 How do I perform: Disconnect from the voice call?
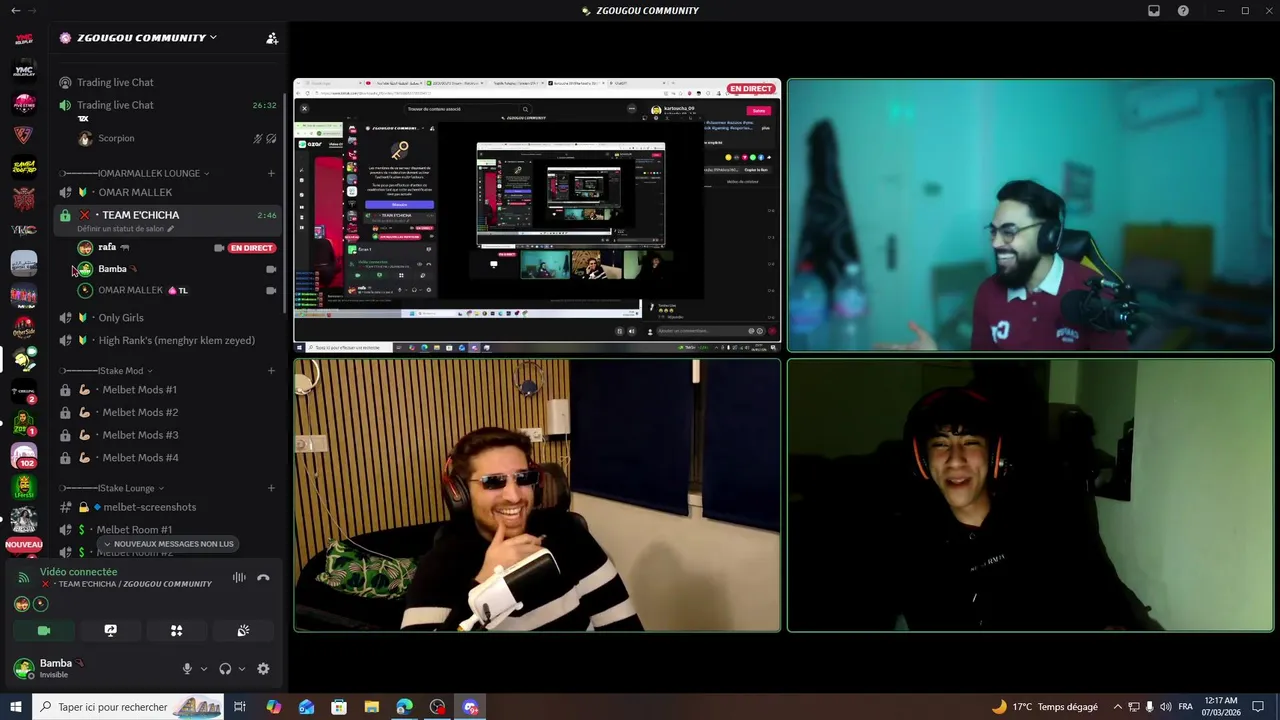(263, 577)
